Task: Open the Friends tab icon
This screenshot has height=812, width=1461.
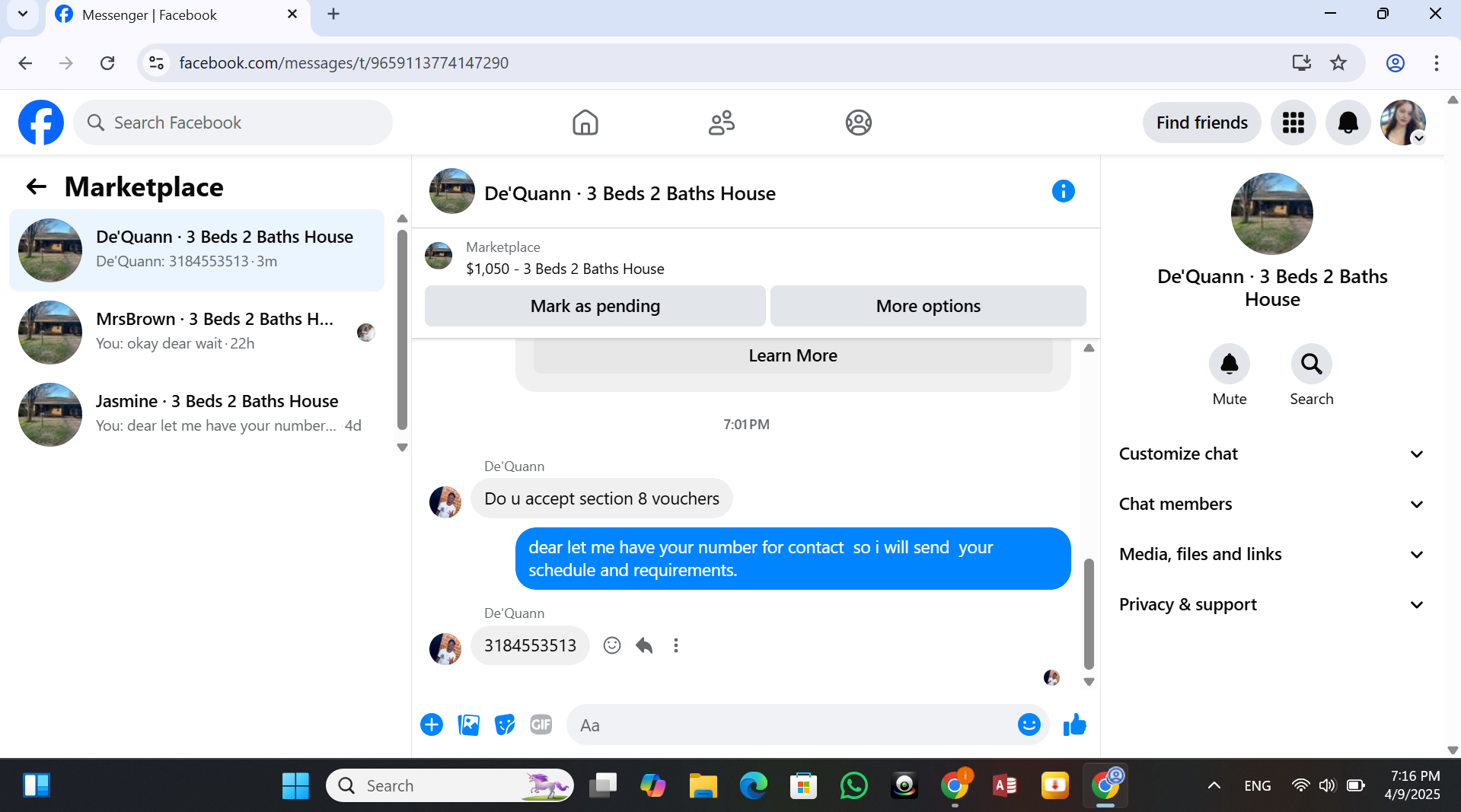Action: 722,123
